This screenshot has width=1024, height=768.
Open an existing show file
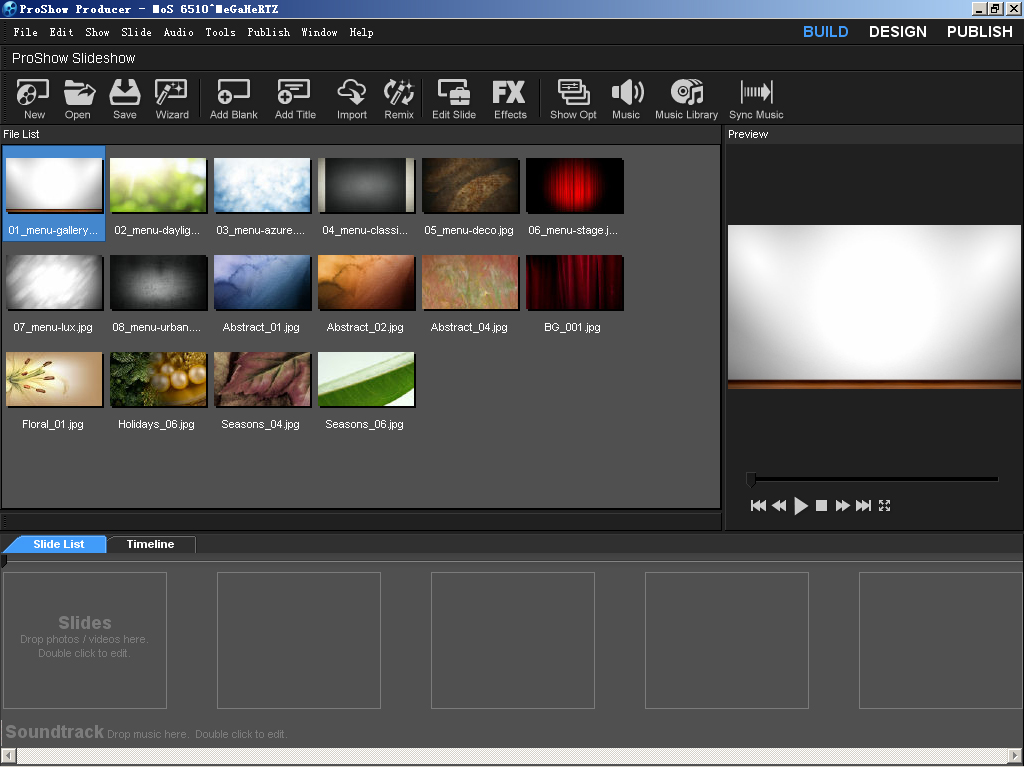(78, 99)
